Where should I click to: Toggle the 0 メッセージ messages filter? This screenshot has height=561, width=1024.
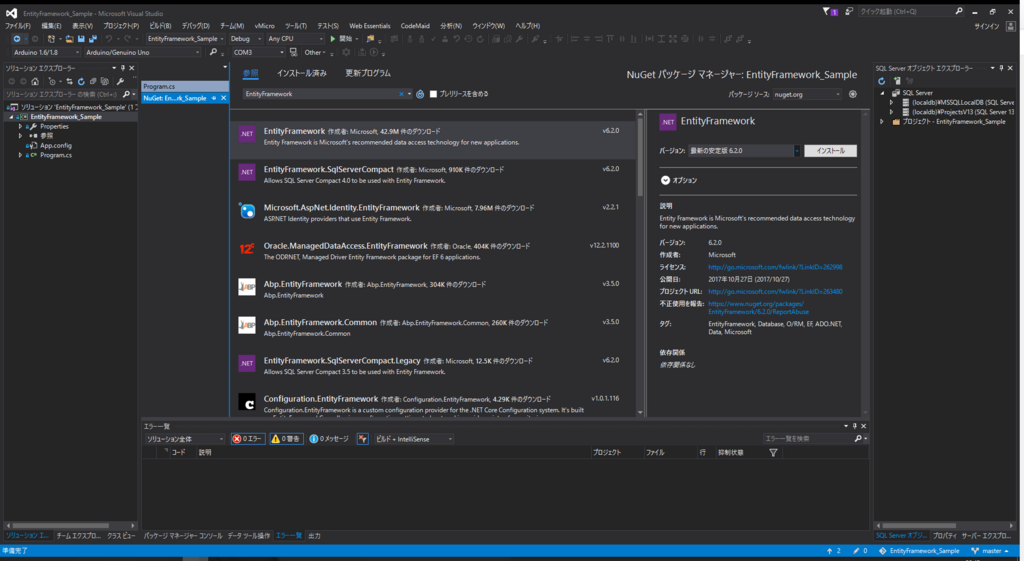tap(329, 439)
